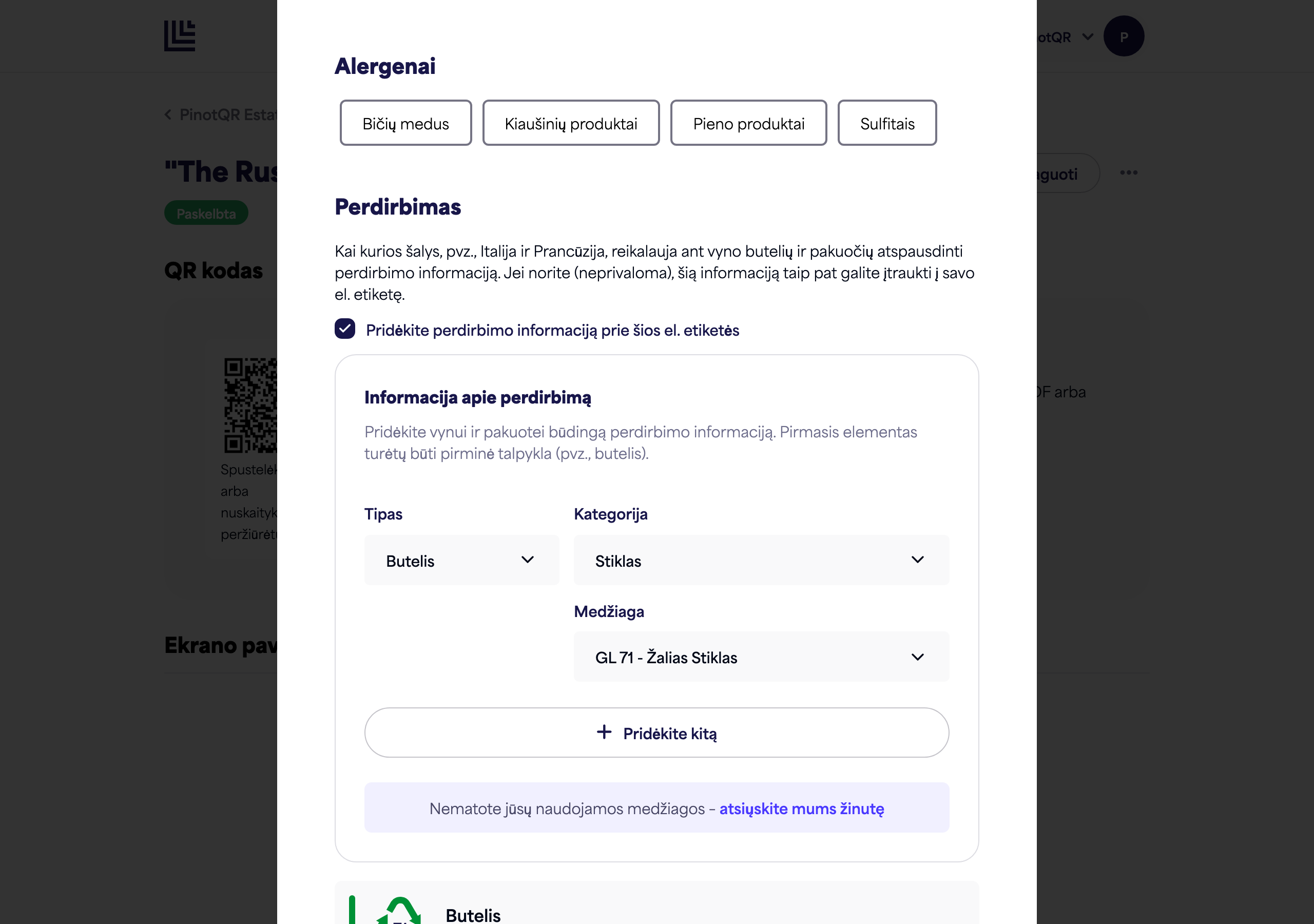Toggle the Bičių medus allergen
This screenshot has height=924, width=1314.
pyautogui.click(x=406, y=123)
